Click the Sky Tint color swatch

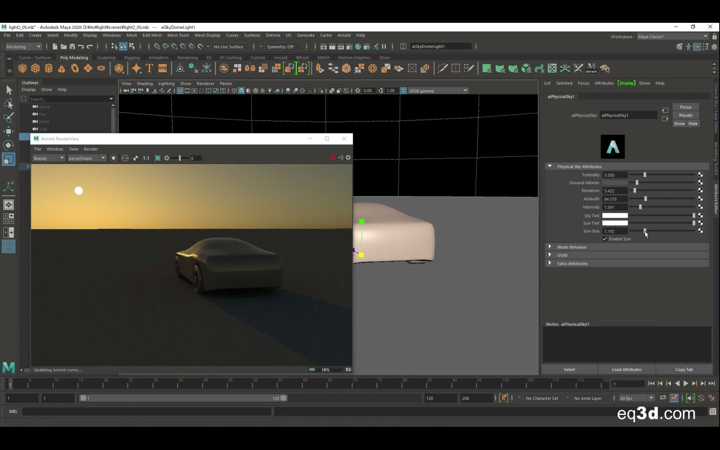615,215
